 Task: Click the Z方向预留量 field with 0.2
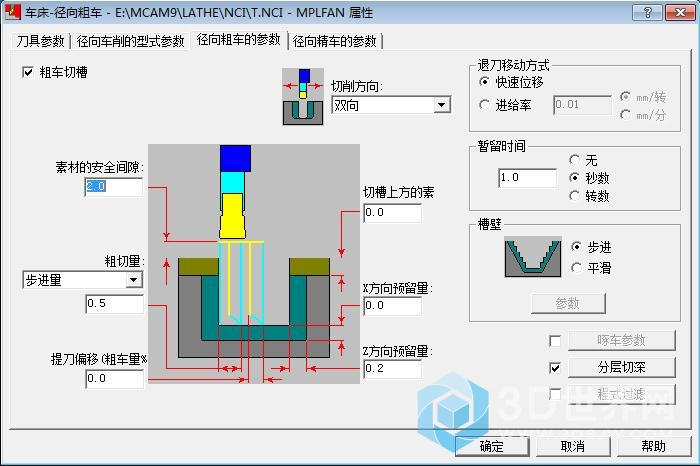click(392, 369)
